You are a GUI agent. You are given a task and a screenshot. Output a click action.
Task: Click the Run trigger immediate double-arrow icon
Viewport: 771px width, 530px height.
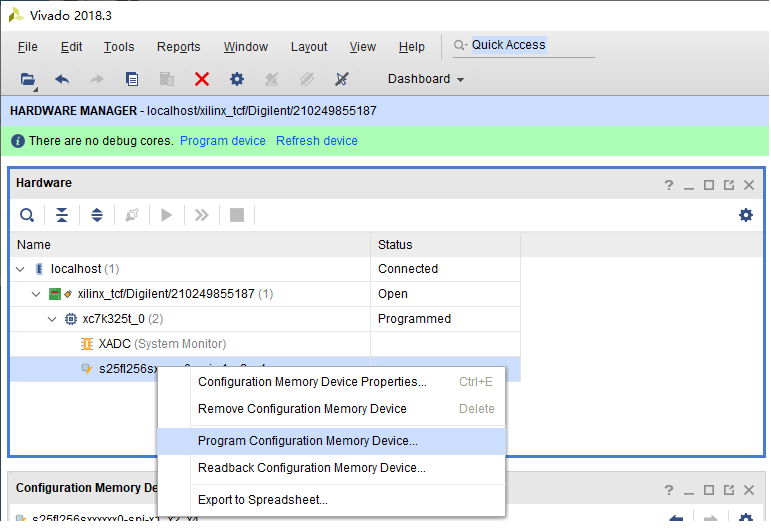(x=202, y=215)
